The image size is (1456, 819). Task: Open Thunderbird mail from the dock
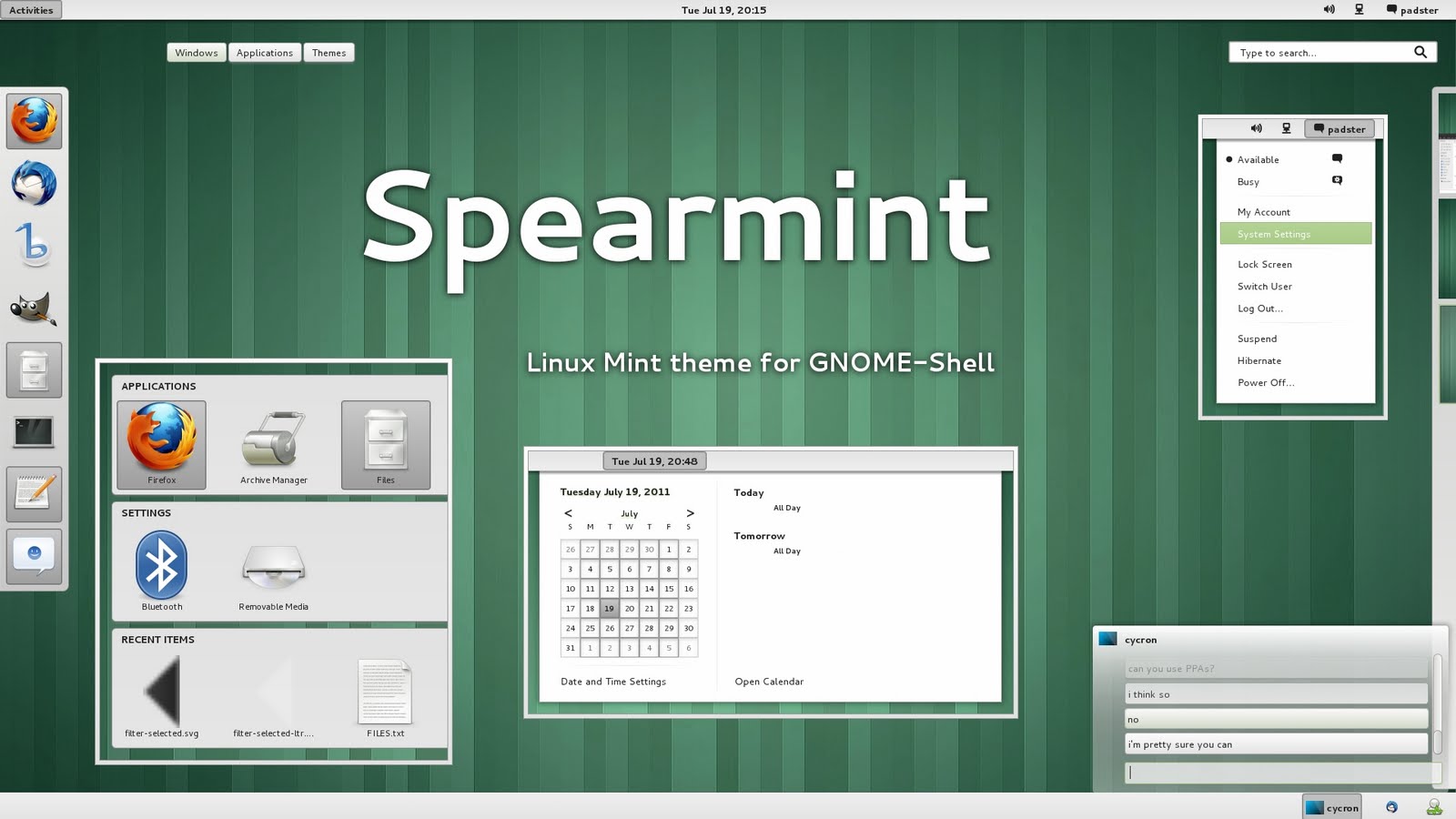click(x=35, y=184)
